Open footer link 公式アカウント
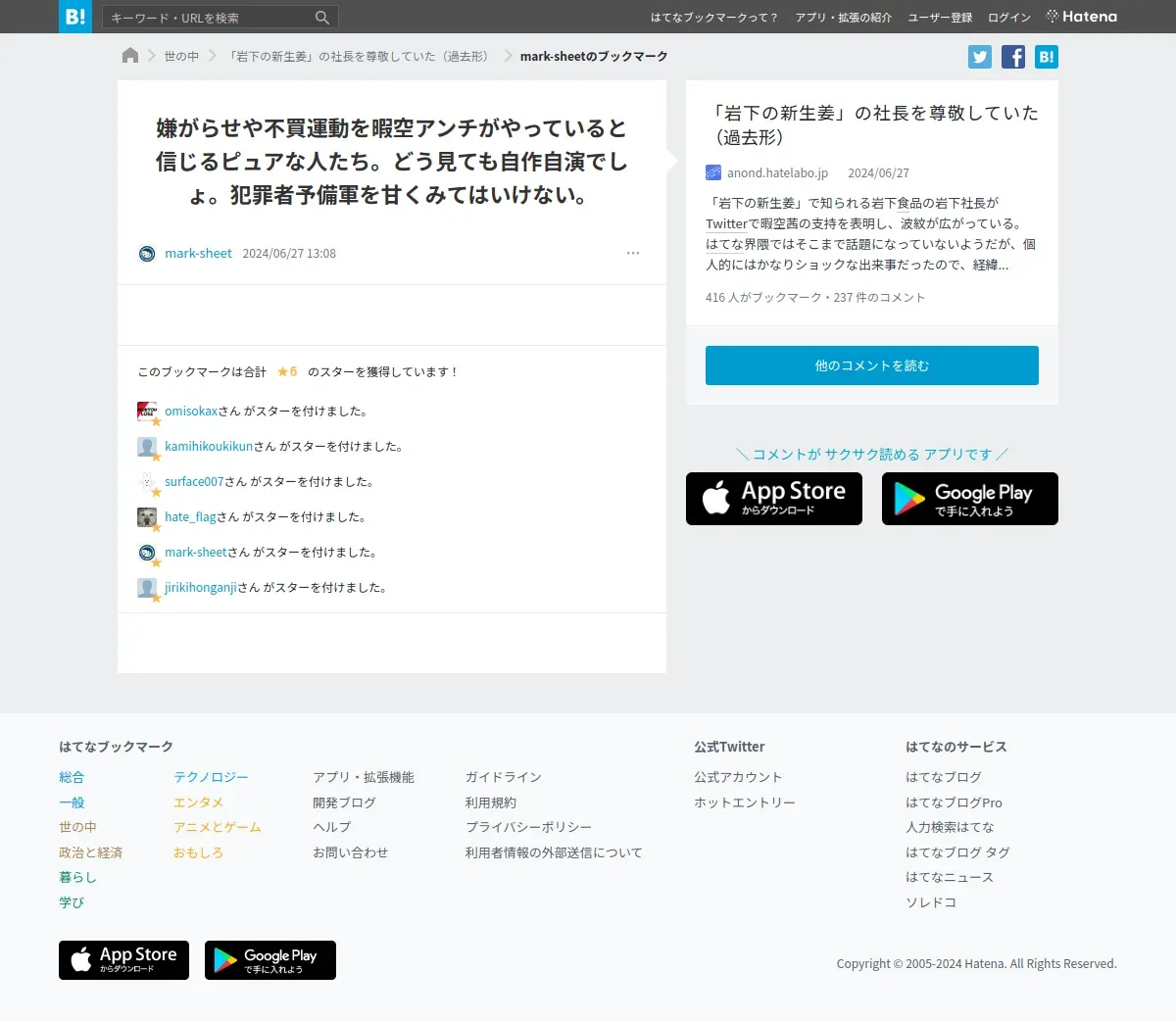The width and height of the screenshot is (1176, 1021). (x=738, y=777)
